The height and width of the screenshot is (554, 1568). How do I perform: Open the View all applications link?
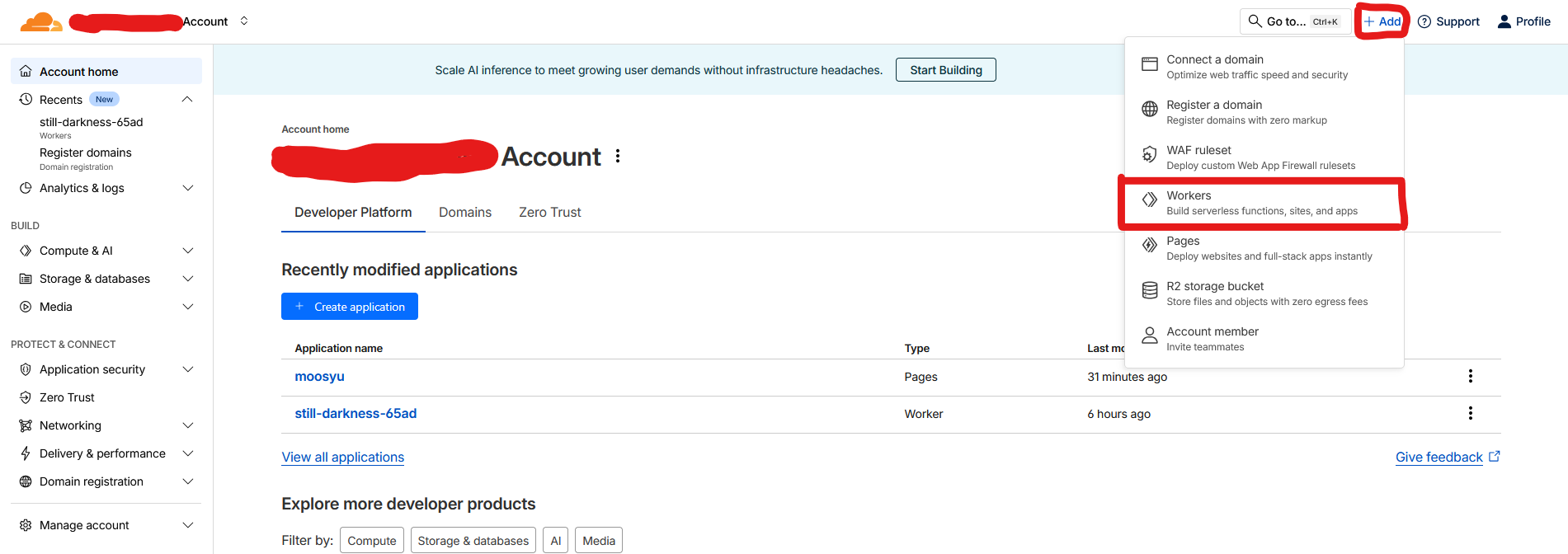[x=342, y=458]
